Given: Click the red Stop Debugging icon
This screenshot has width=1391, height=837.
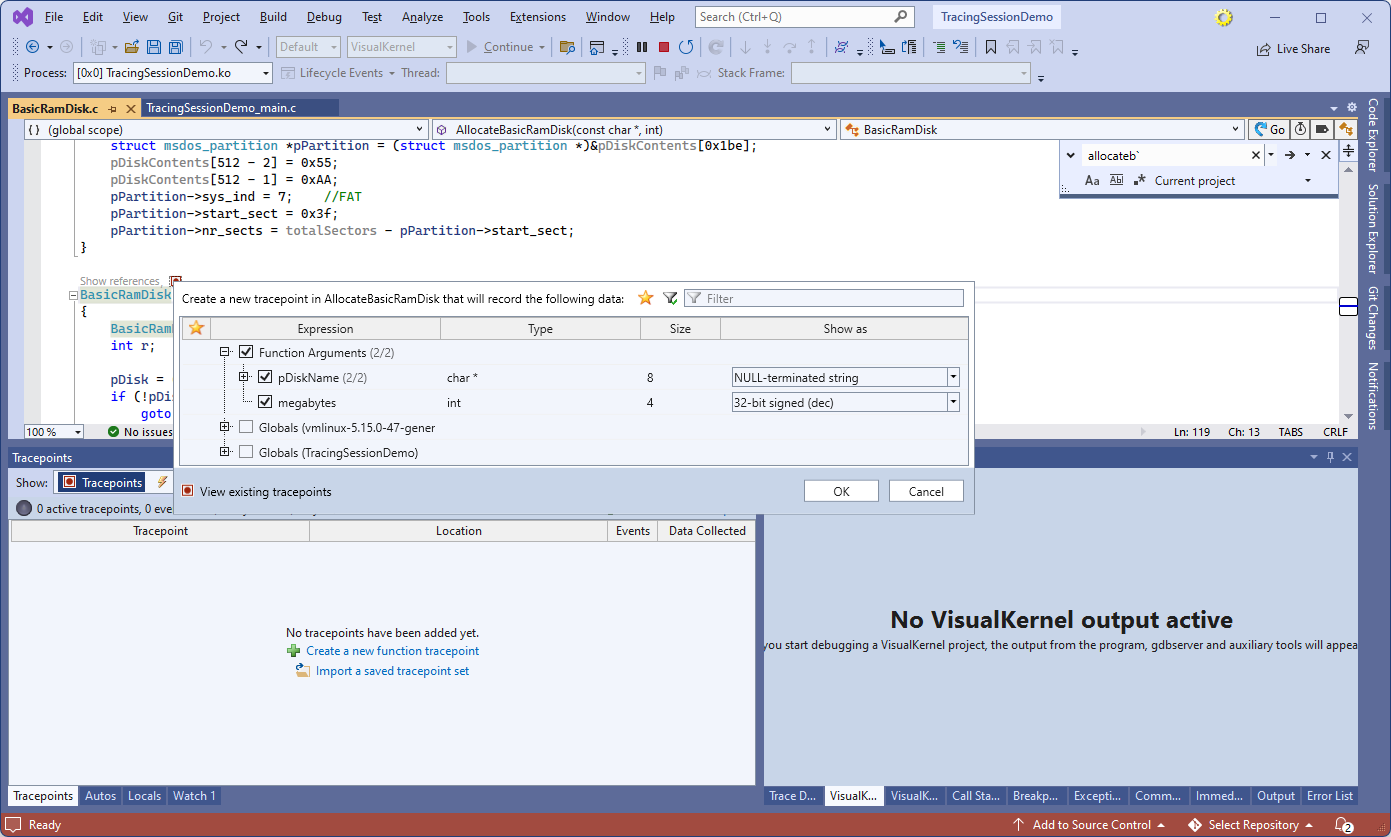Looking at the screenshot, I should pyautogui.click(x=664, y=47).
